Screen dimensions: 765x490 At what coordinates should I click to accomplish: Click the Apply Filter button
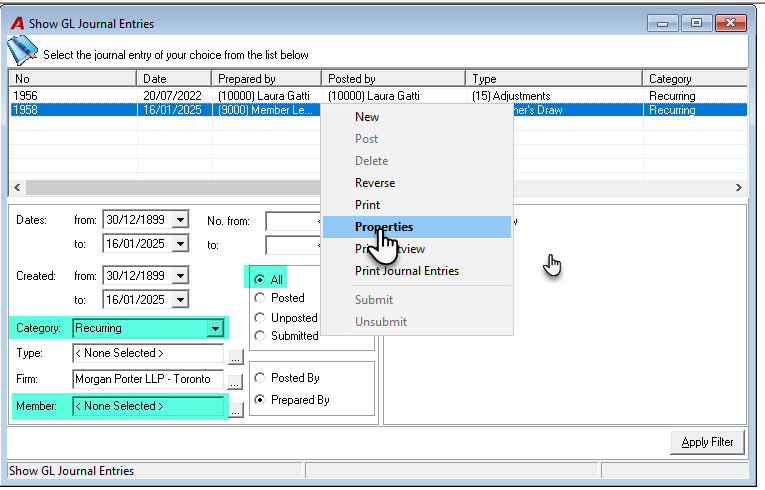[707, 442]
